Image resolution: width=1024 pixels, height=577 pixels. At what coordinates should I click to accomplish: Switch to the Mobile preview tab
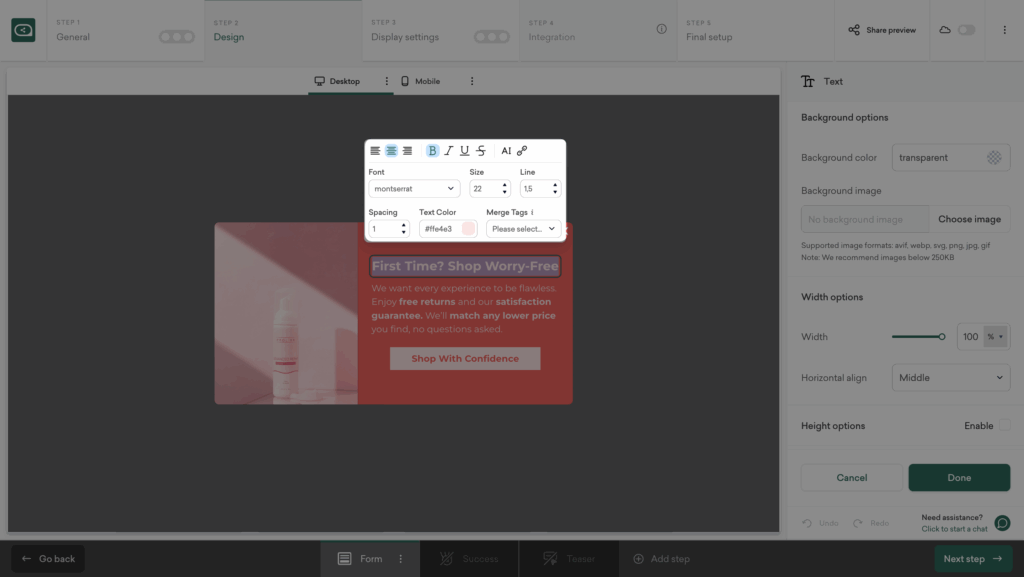tap(420, 81)
